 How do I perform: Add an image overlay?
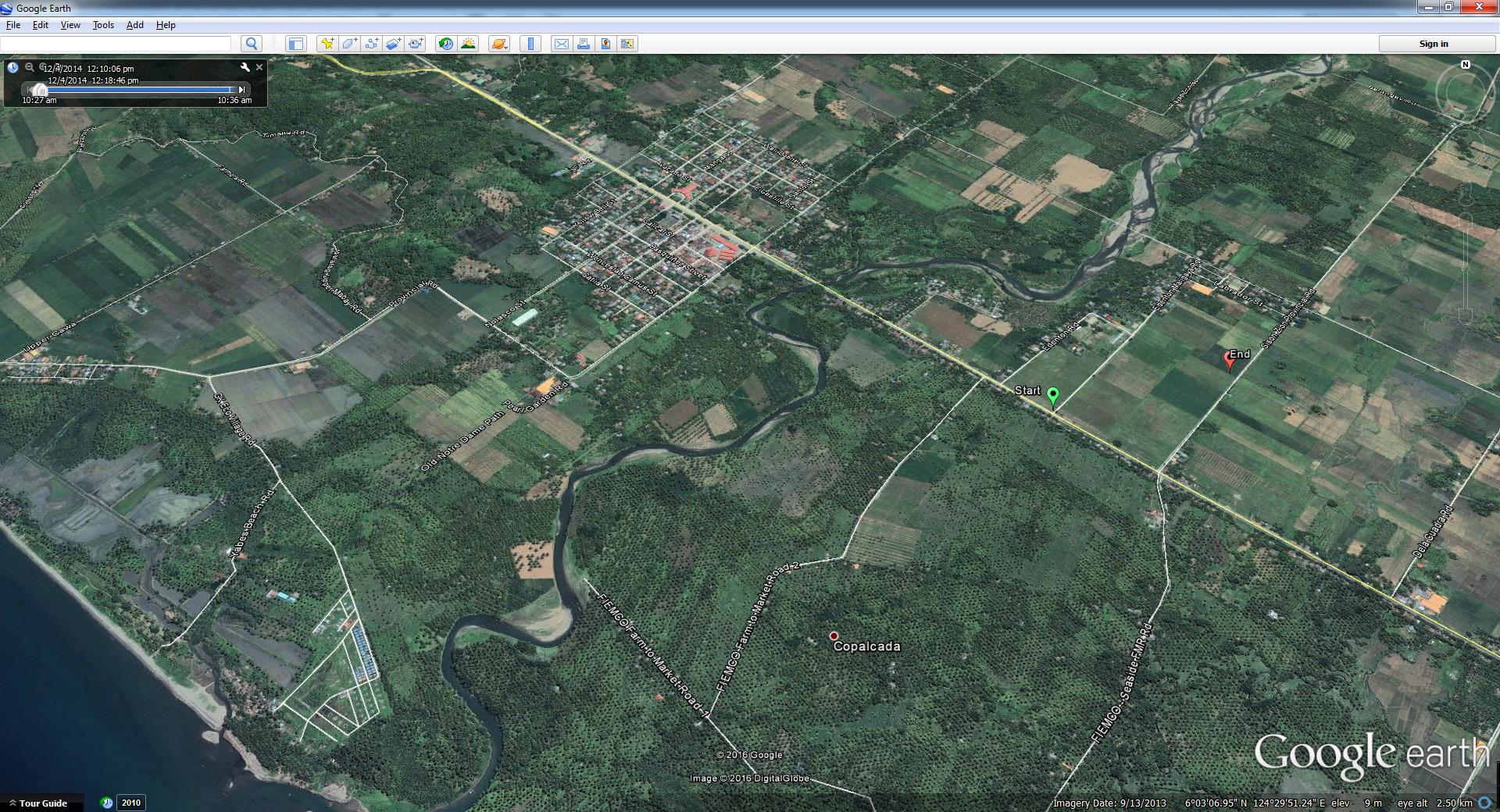[x=394, y=44]
